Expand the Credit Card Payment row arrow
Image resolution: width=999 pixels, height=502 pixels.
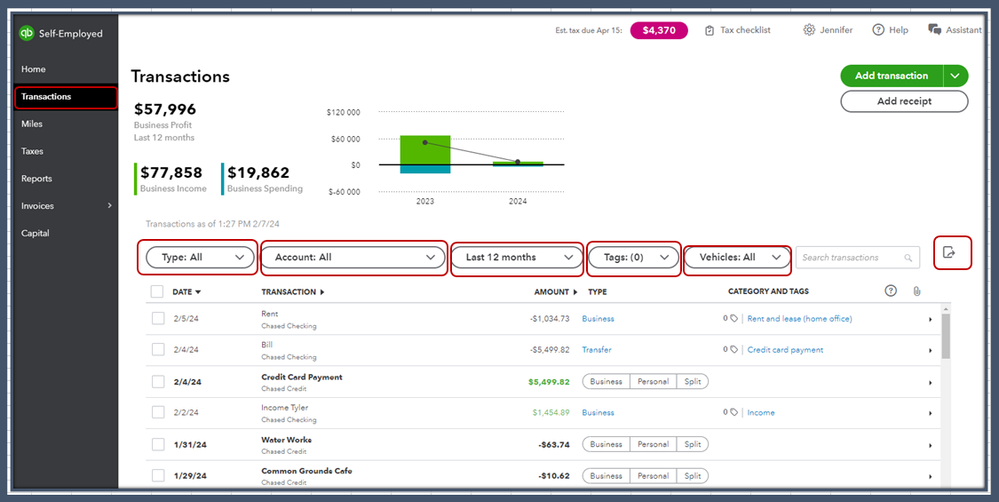tap(930, 382)
